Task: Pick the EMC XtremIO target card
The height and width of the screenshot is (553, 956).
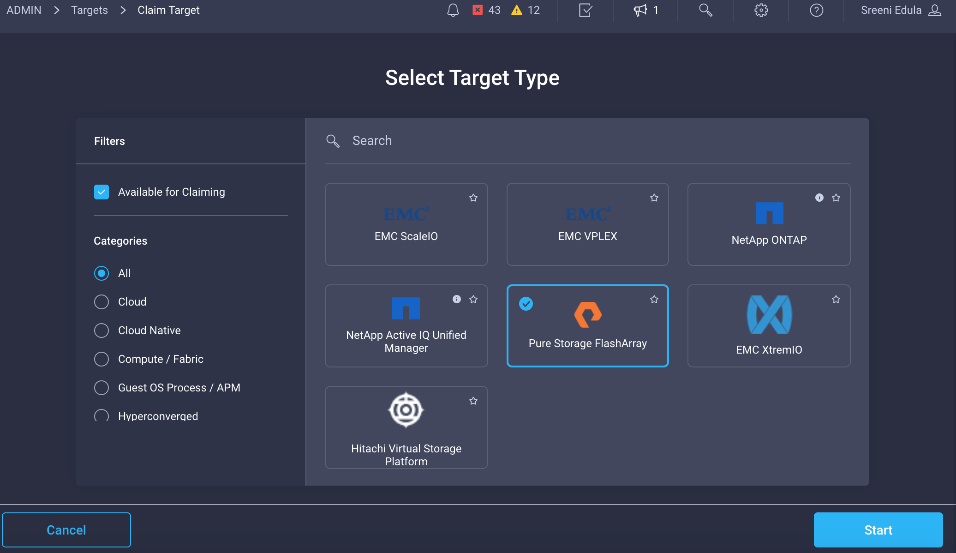Action: click(x=769, y=326)
